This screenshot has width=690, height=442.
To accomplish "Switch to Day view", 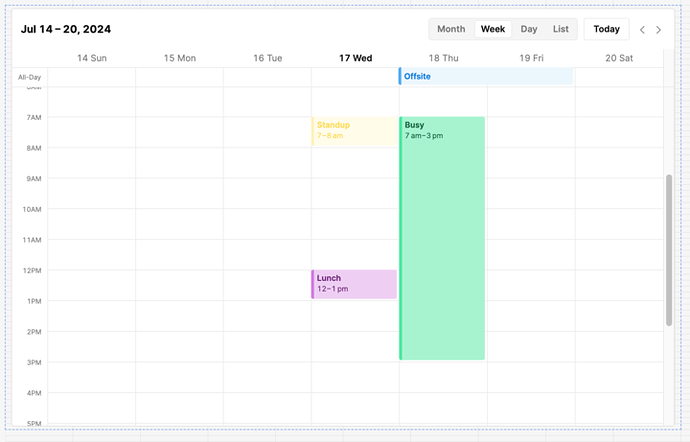I will 529,29.
